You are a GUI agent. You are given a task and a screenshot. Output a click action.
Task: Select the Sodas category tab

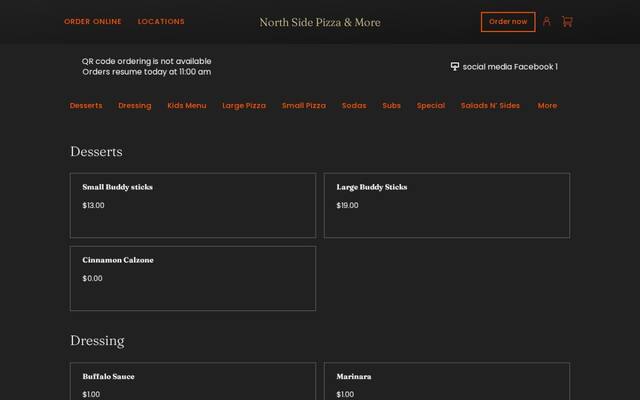point(354,106)
